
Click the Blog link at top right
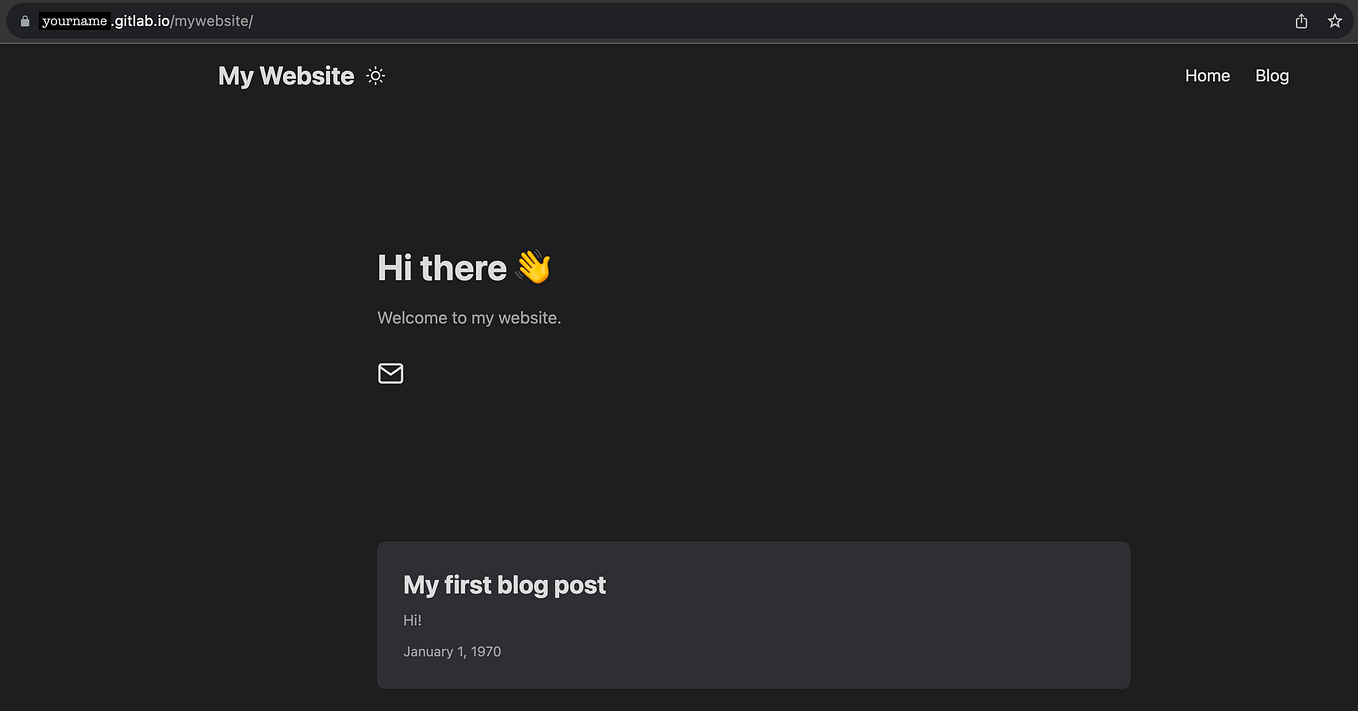pos(1271,75)
